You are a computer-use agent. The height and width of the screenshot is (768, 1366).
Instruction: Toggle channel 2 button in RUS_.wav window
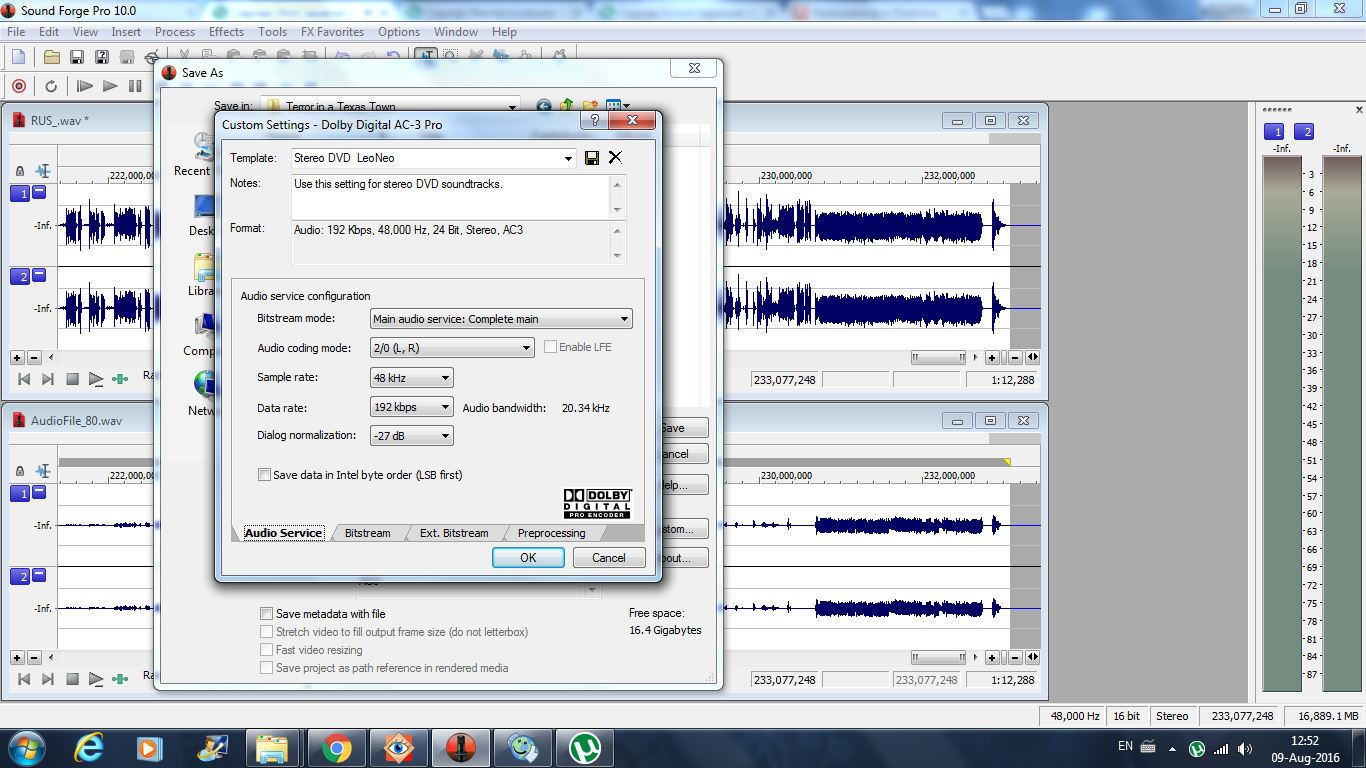pyautogui.click(x=20, y=277)
